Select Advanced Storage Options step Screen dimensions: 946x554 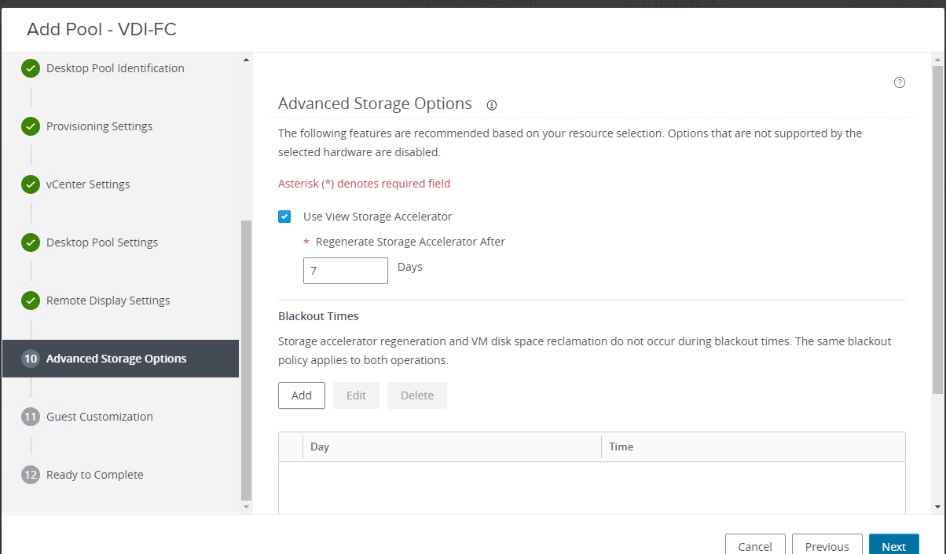tap(116, 359)
